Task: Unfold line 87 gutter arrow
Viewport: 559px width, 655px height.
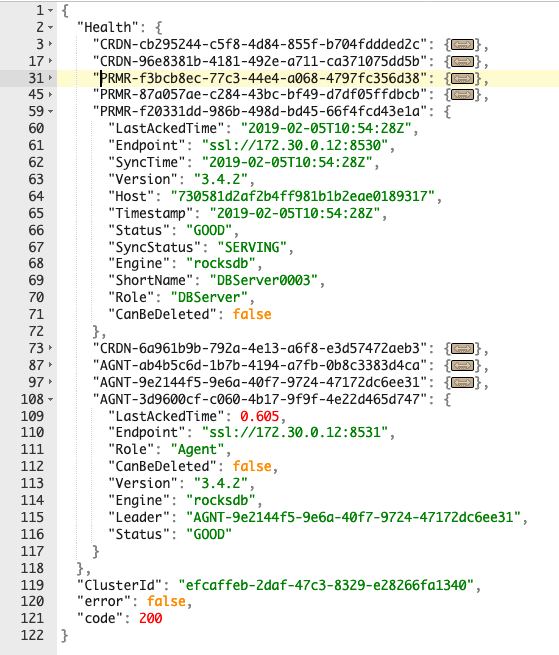Action: tap(51, 365)
